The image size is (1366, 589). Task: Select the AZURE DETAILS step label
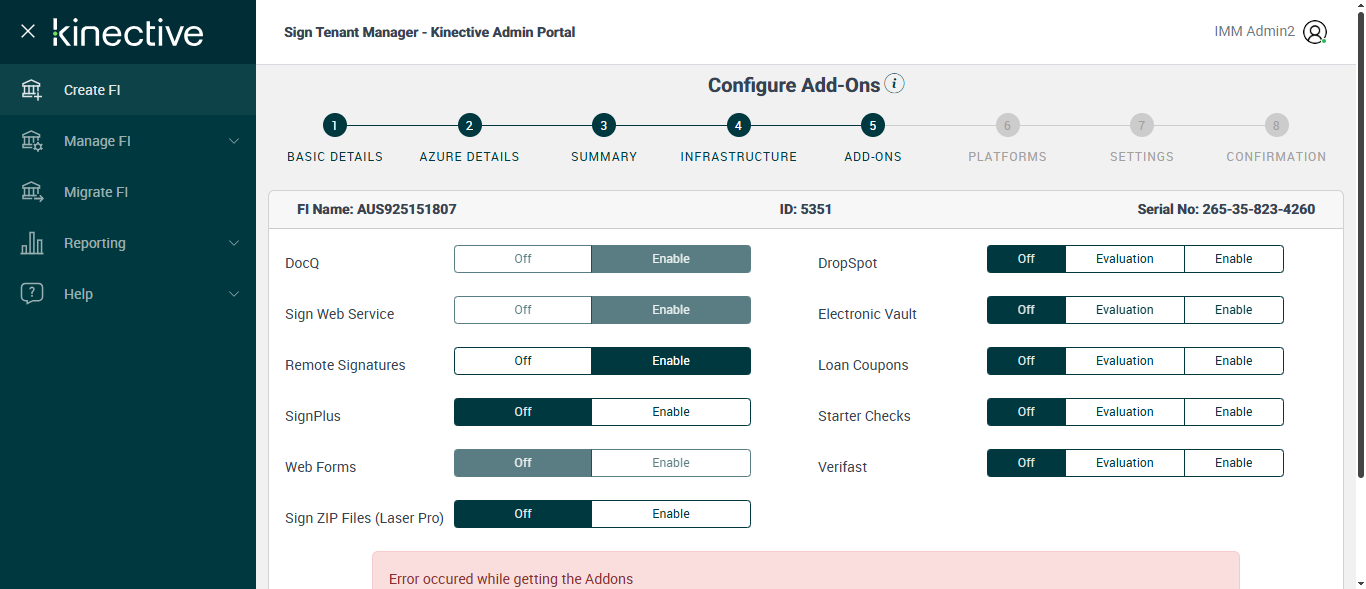(x=469, y=157)
